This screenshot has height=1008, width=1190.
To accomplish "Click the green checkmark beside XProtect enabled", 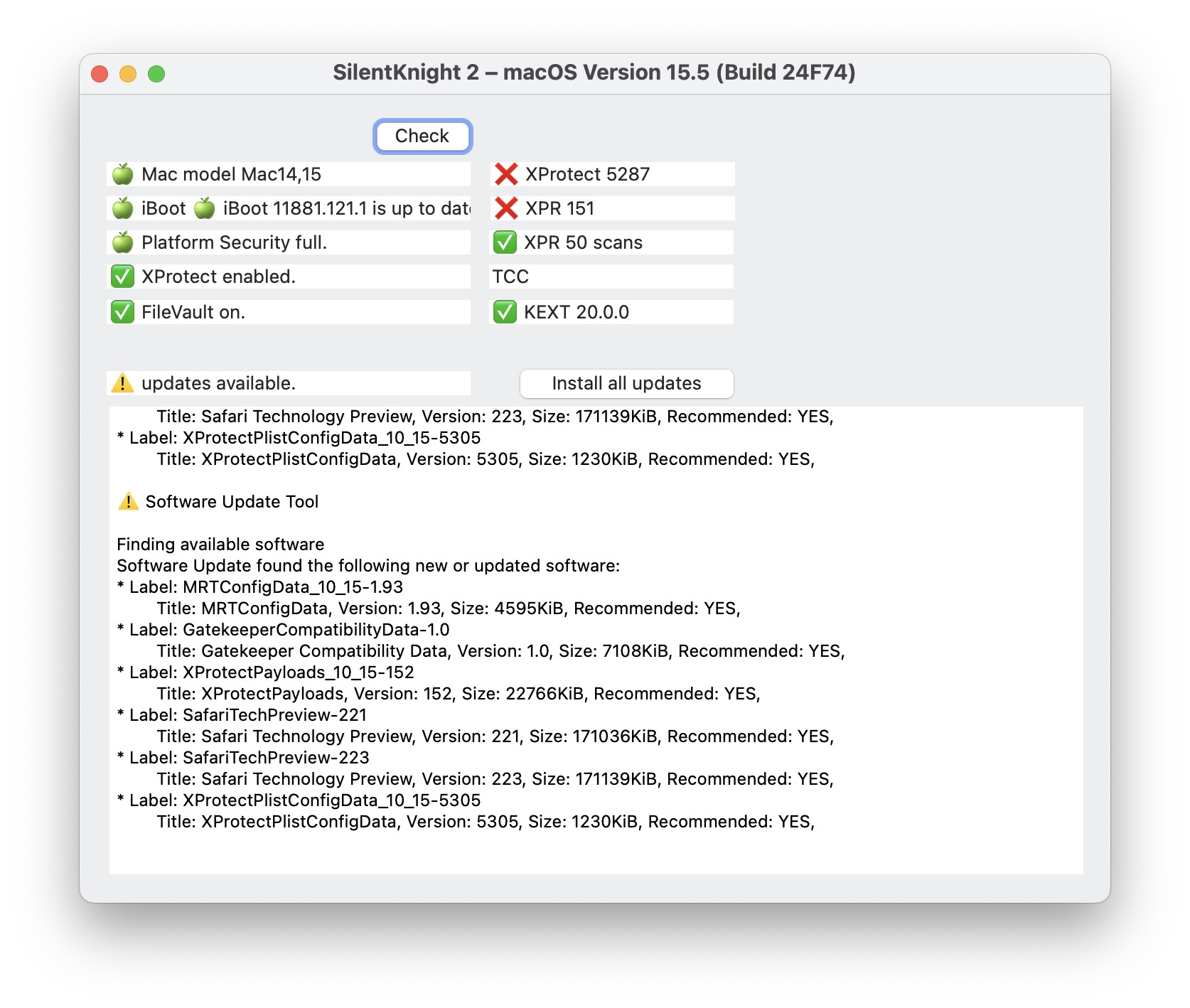I will [122, 277].
